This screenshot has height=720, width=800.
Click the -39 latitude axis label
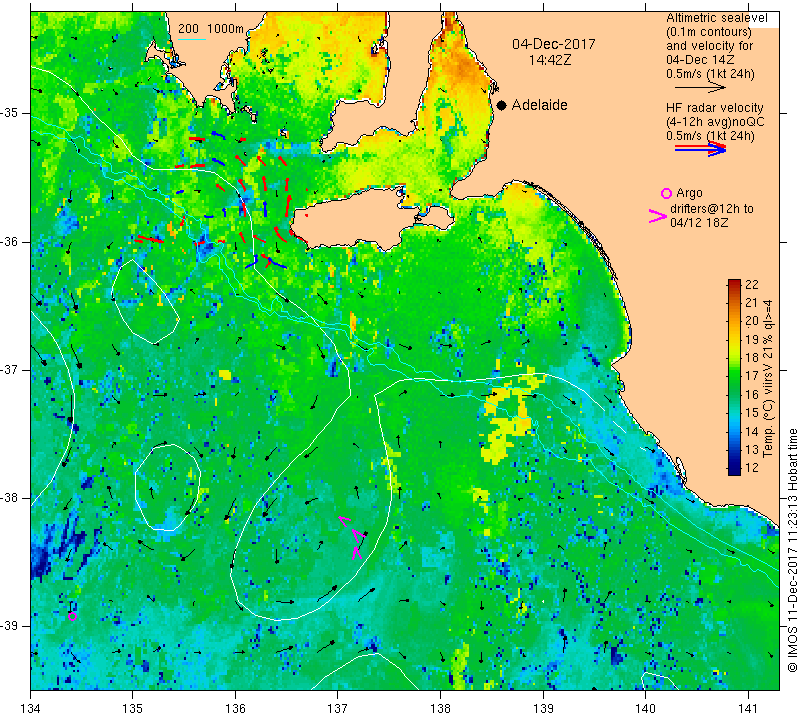pyautogui.click(x=9, y=626)
